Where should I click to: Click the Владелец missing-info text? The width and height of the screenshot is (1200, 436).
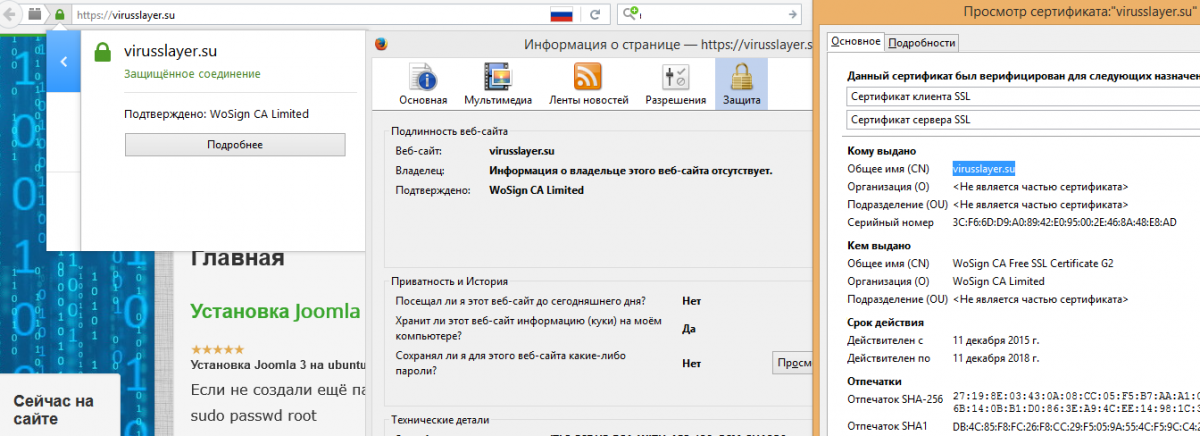[631, 171]
